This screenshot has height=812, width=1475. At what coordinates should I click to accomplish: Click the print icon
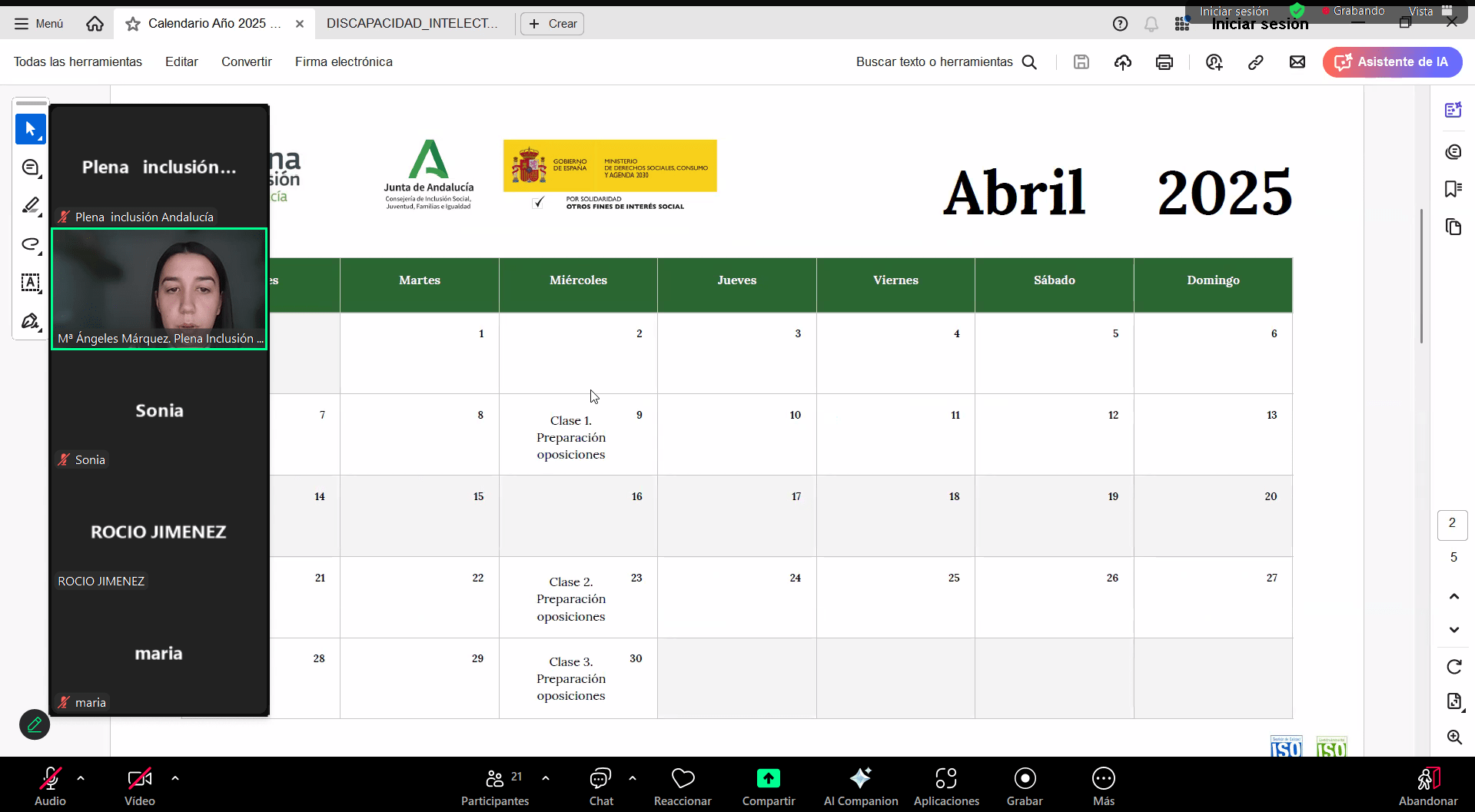coord(1164,62)
